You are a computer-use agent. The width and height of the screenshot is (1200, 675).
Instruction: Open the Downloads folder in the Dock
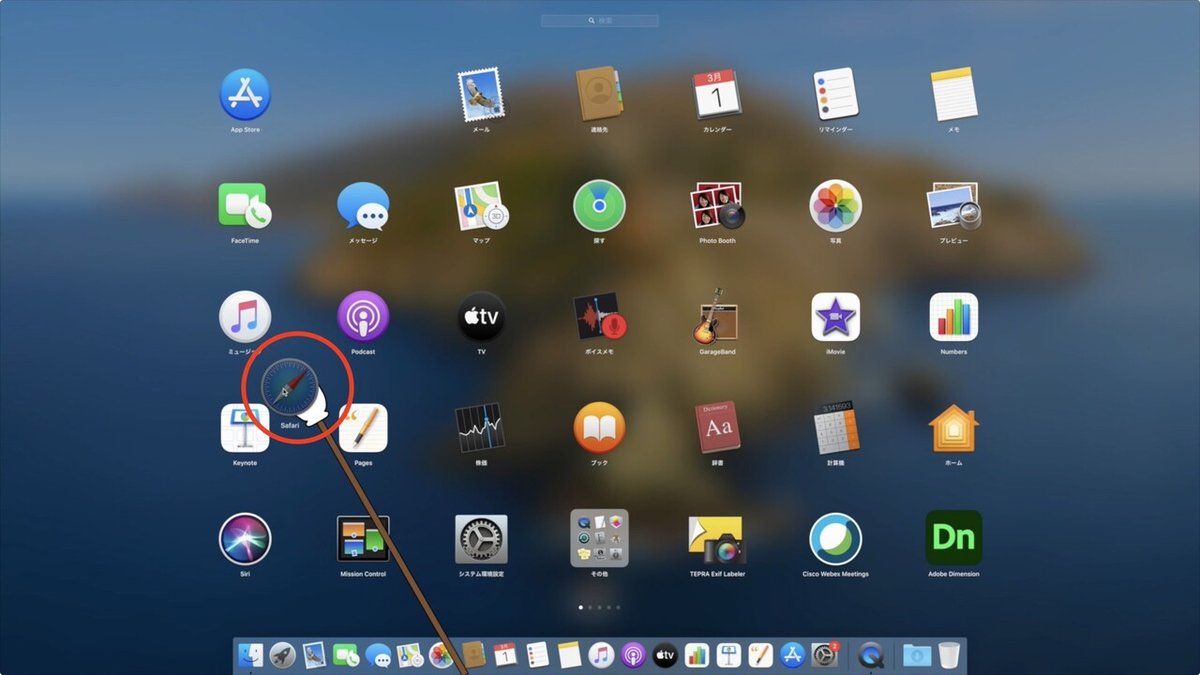916,655
